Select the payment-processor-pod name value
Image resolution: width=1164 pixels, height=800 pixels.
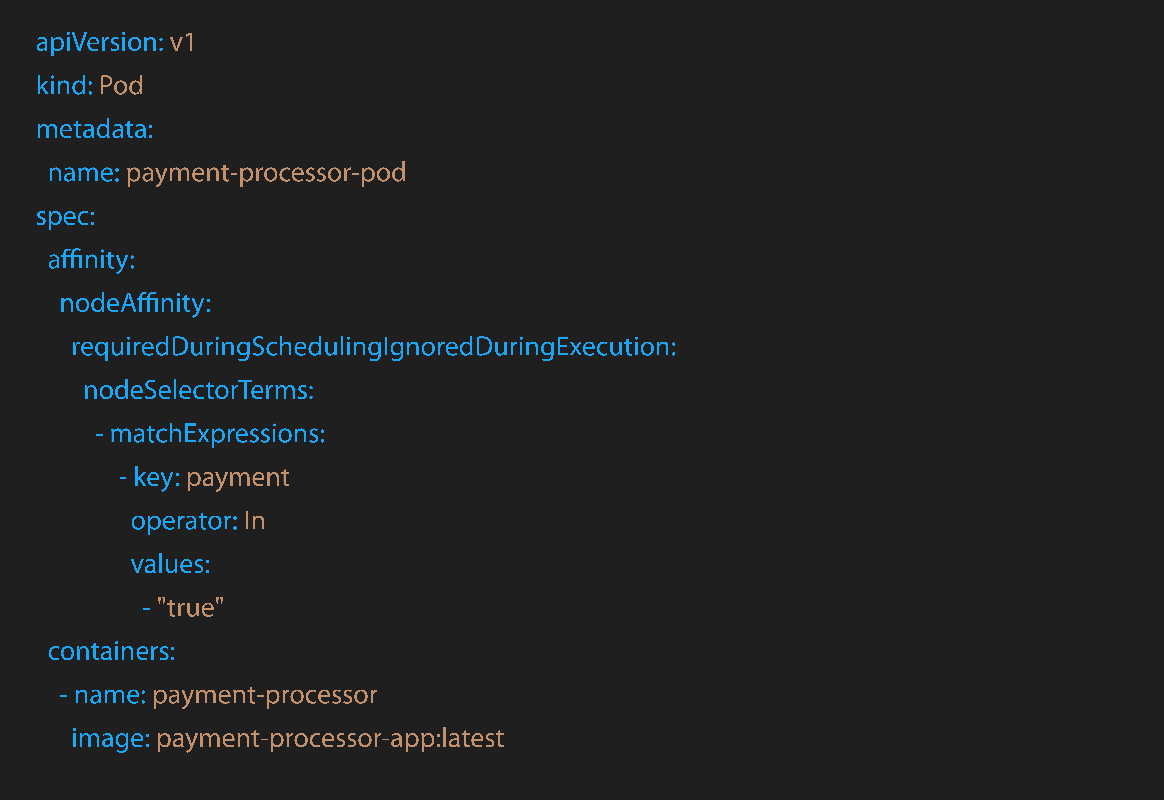(x=266, y=173)
